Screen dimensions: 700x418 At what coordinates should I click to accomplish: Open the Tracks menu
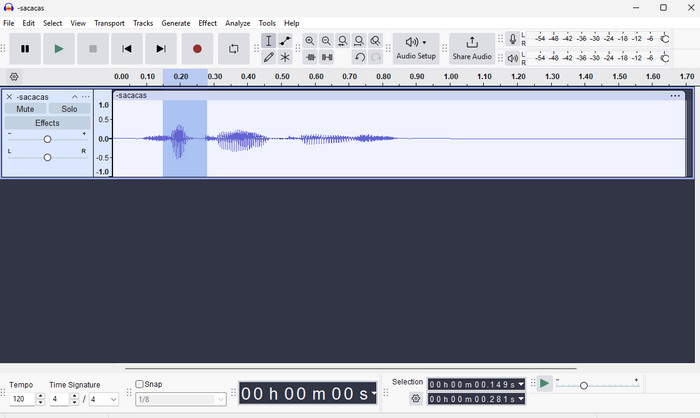143,23
